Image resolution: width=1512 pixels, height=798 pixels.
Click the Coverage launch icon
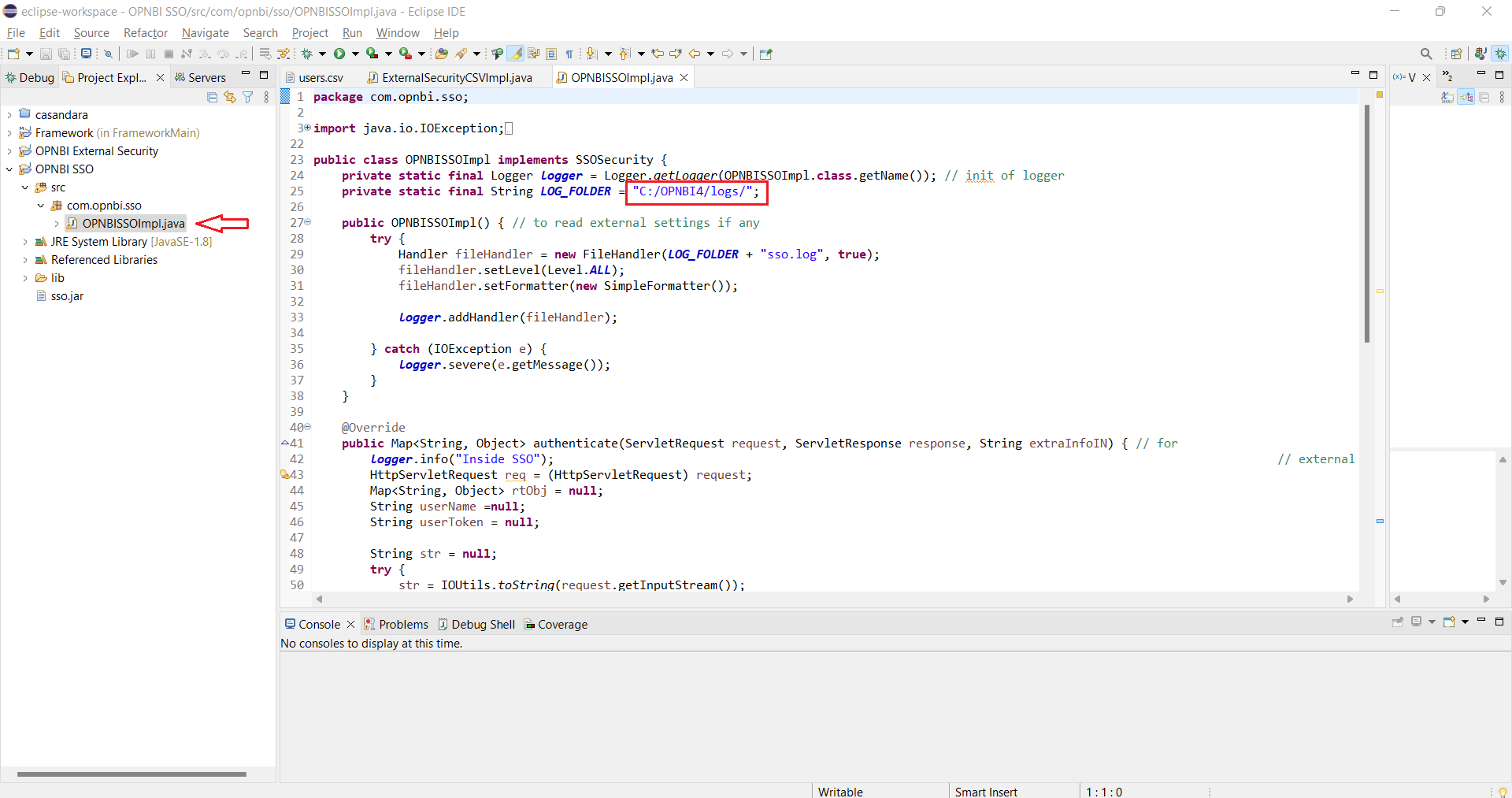pos(372,54)
